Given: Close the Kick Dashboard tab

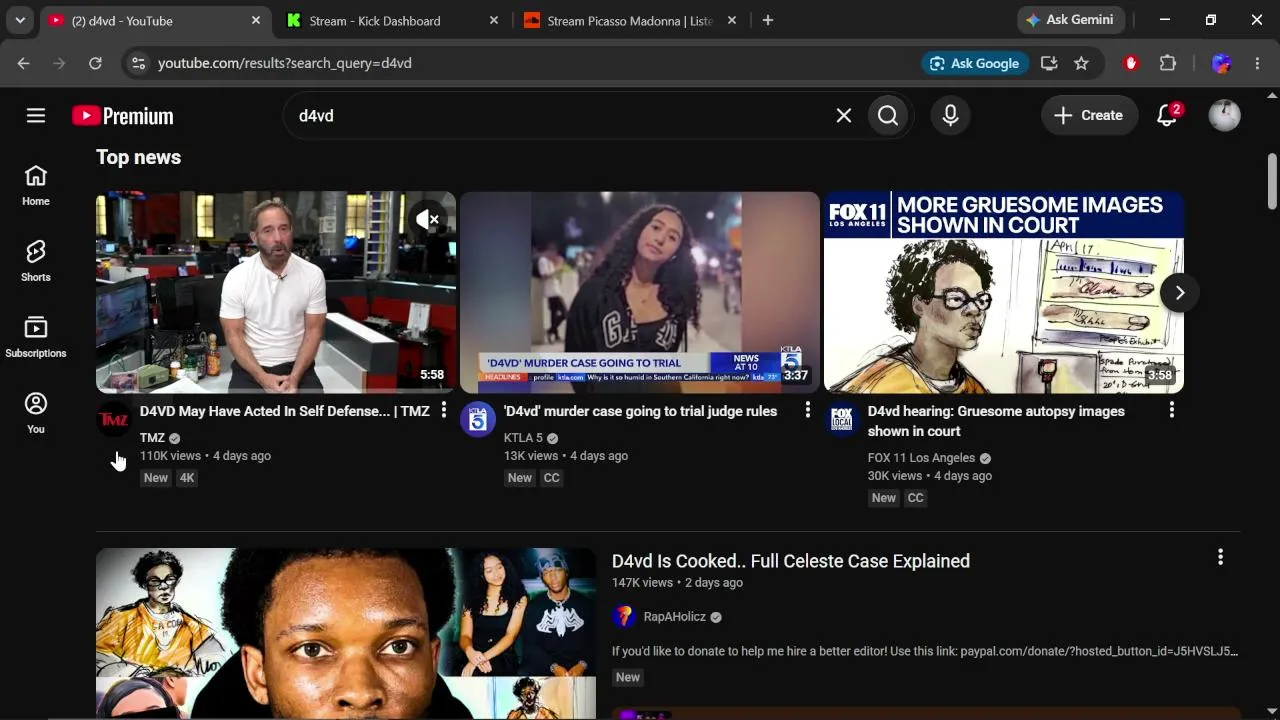Looking at the screenshot, I should pyautogui.click(x=493, y=20).
